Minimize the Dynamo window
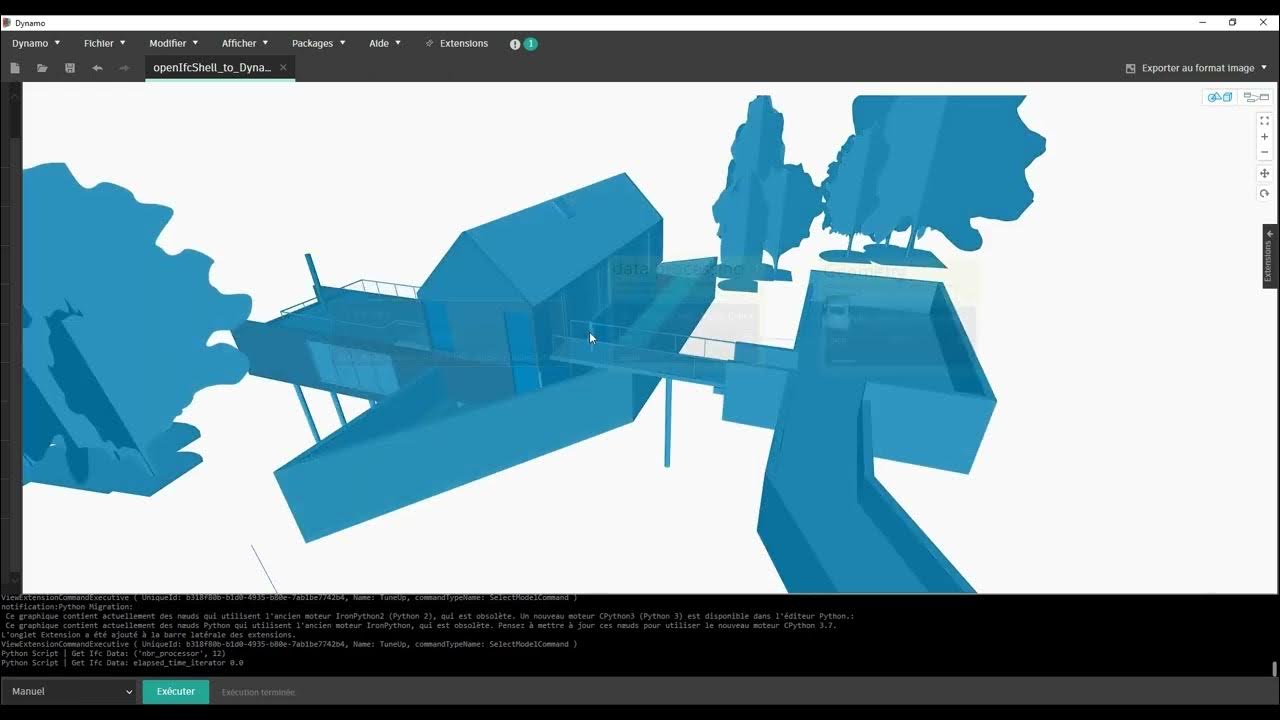Screen dimensions: 1280x720 (1202, 22)
